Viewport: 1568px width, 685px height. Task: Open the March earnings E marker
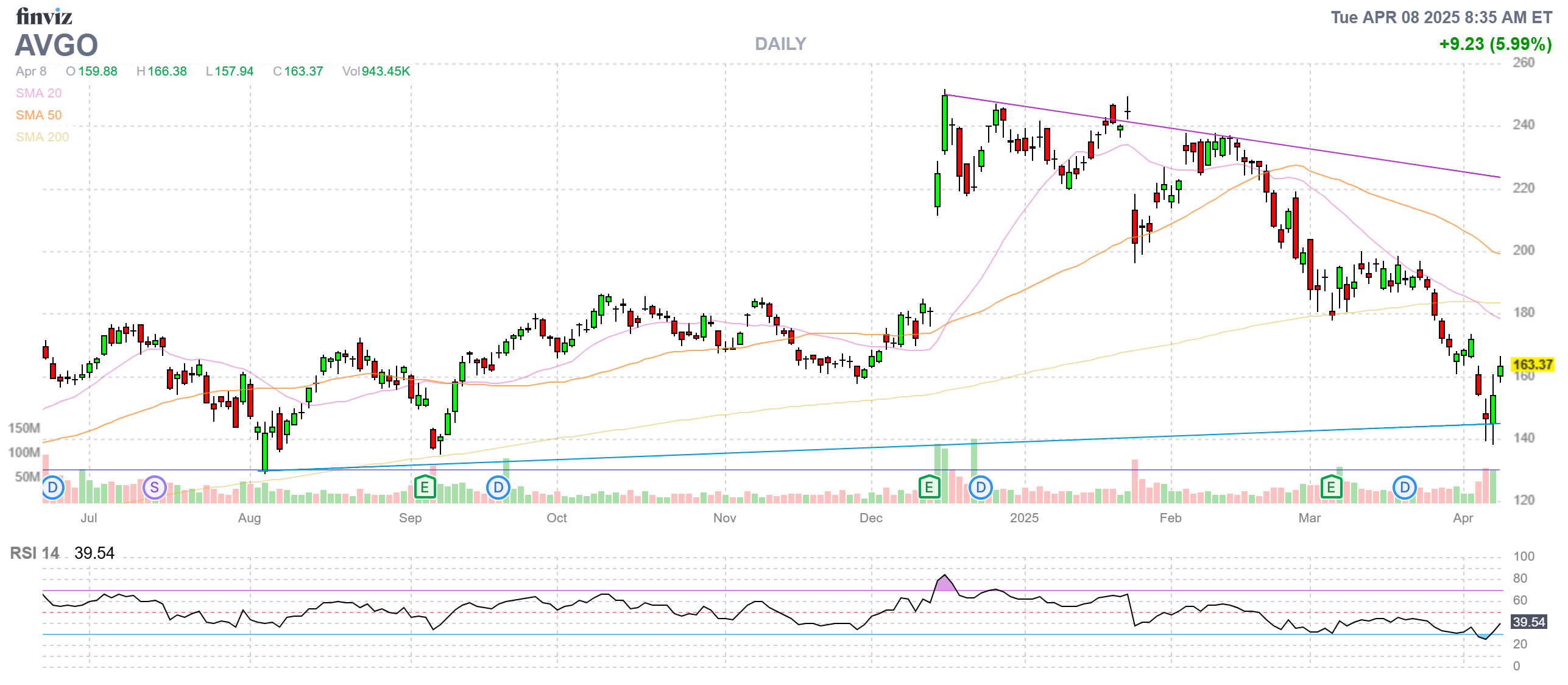[x=1331, y=488]
